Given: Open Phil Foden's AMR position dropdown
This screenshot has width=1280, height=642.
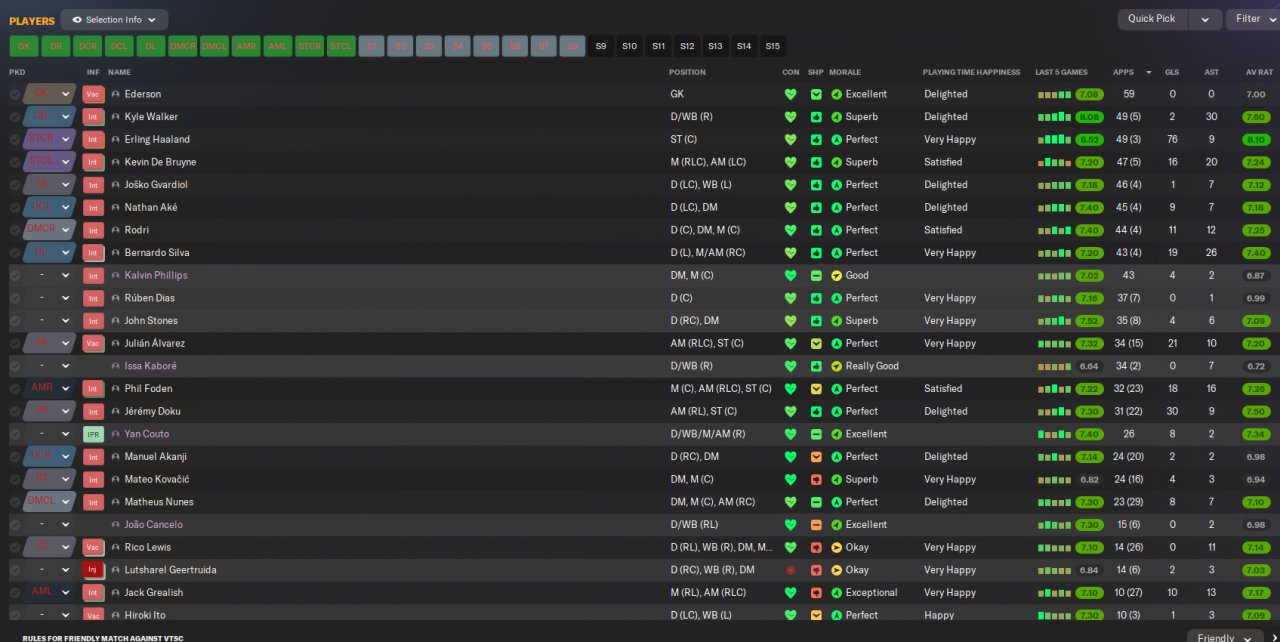Looking at the screenshot, I should tap(66, 389).
